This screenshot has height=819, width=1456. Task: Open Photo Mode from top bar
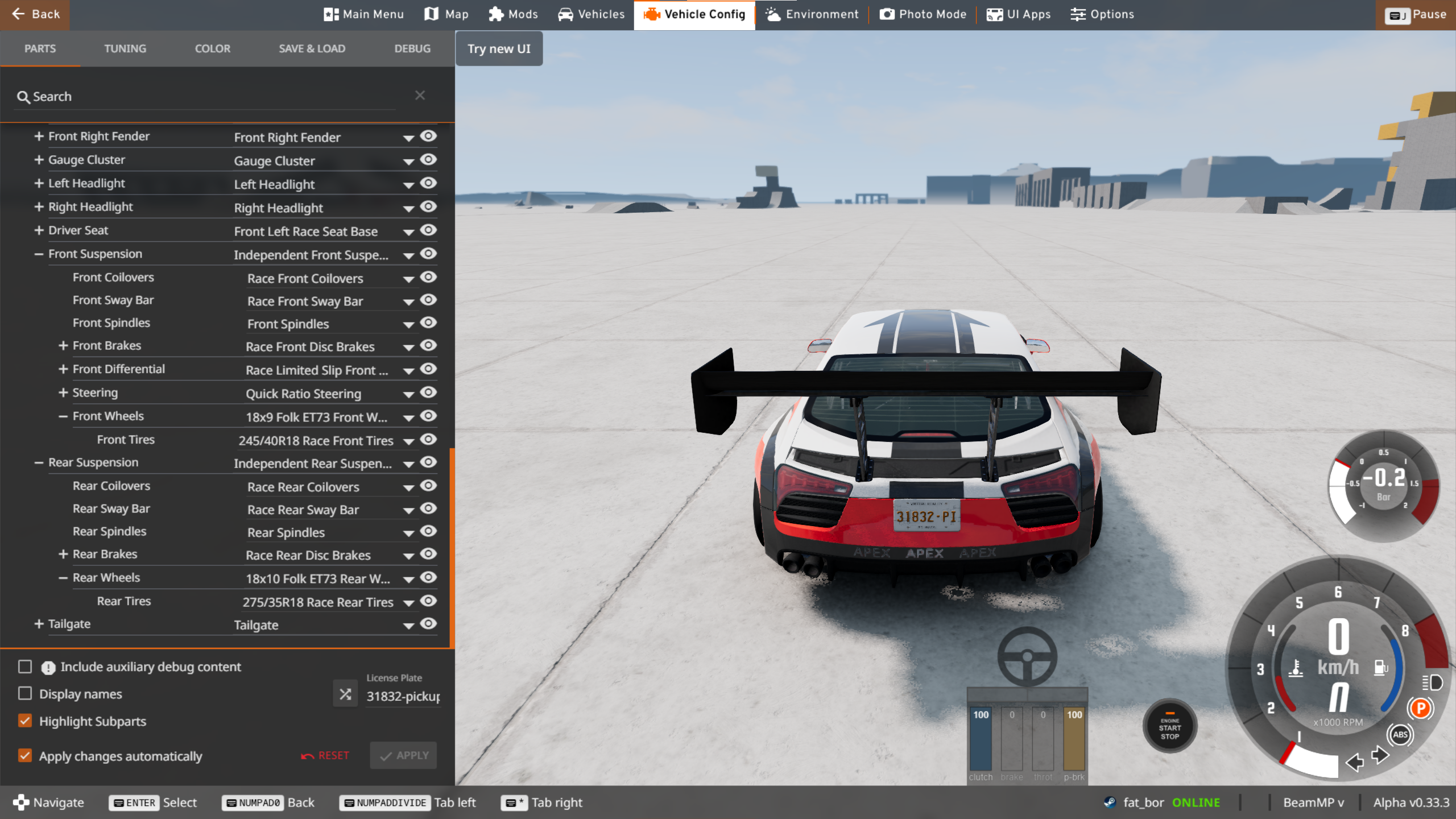(923, 14)
